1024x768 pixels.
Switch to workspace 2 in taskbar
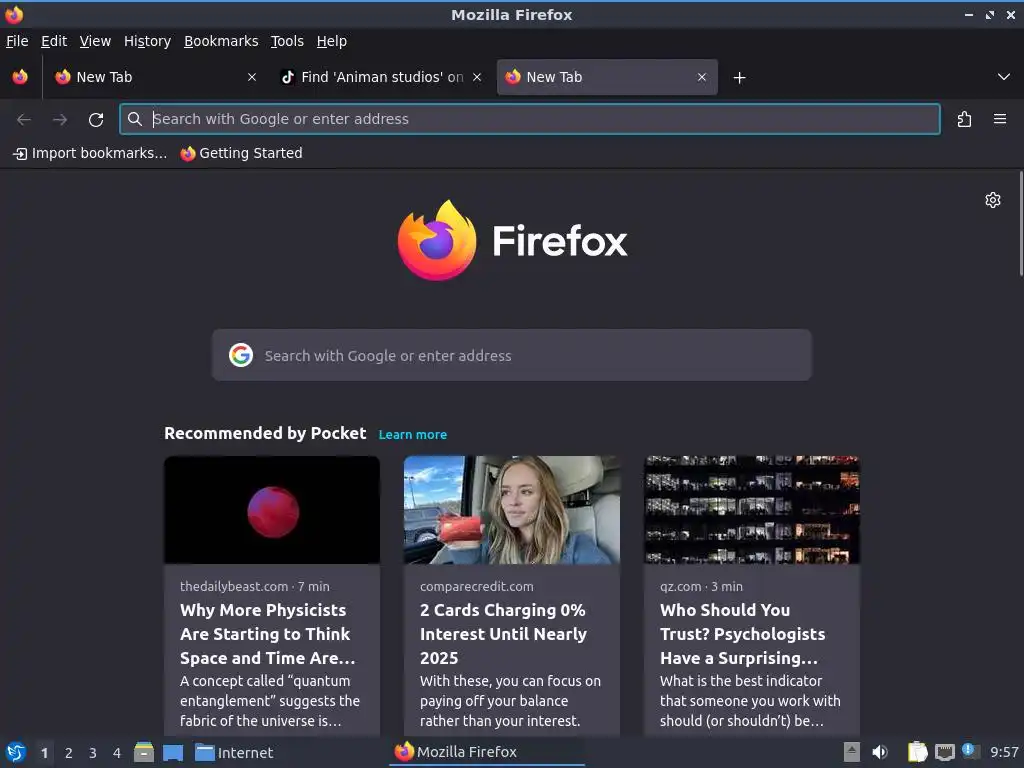click(x=69, y=753)
